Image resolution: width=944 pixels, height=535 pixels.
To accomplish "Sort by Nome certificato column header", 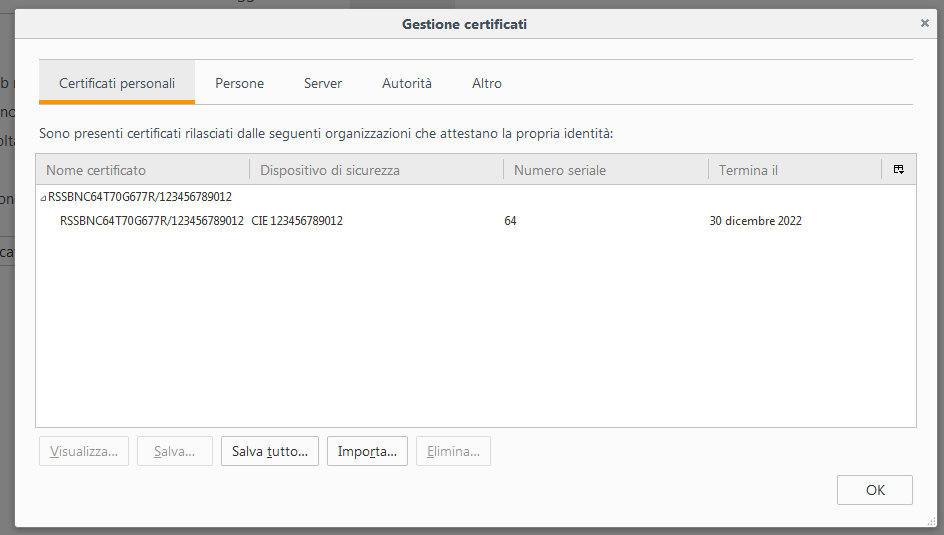I will tap(143, 170).
